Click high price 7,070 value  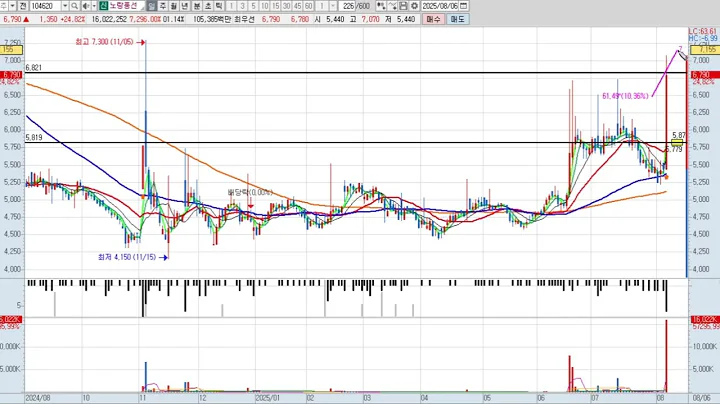370,19
